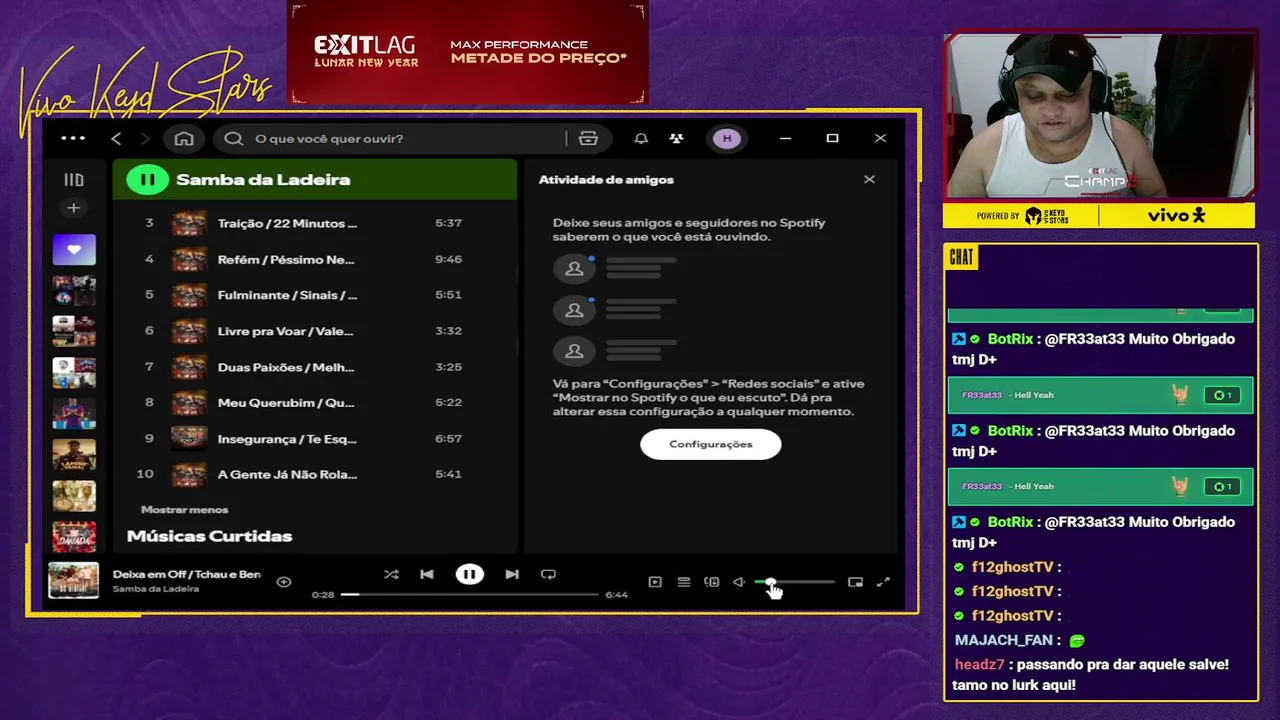Adjust the volume slider
The image size is (1280, 720).
tap(794, 582)
